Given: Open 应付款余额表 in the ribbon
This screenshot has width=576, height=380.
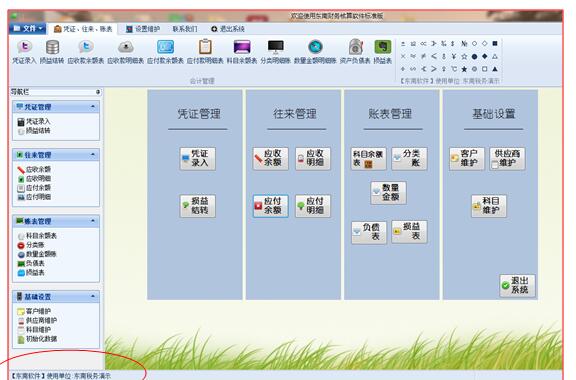Looking at the screenshot, I should (165, 52).
